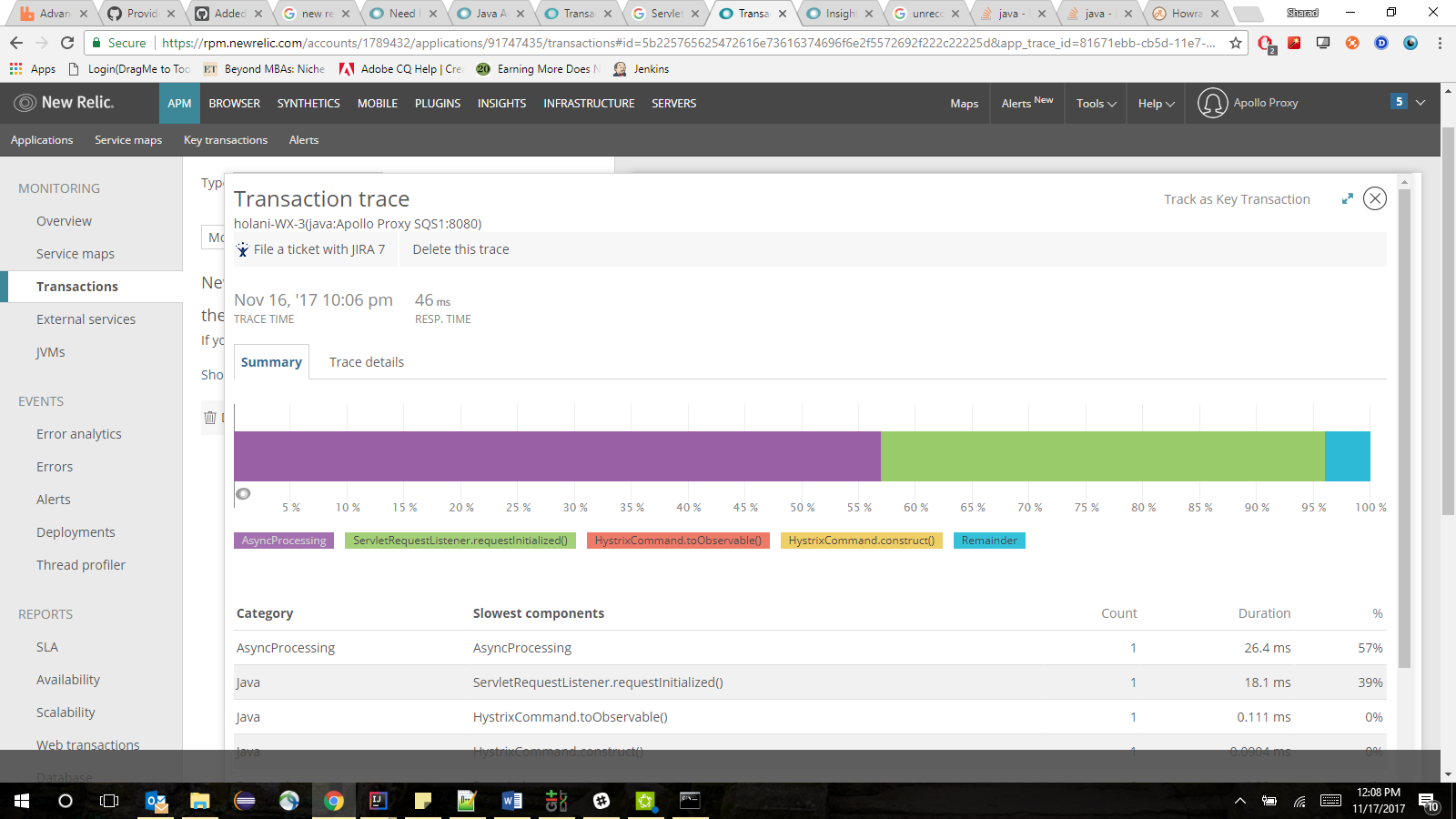This screenshot has height=819, width=1456.
Task: Open Thread profiler in sidebar
Action: click(80, 565)
